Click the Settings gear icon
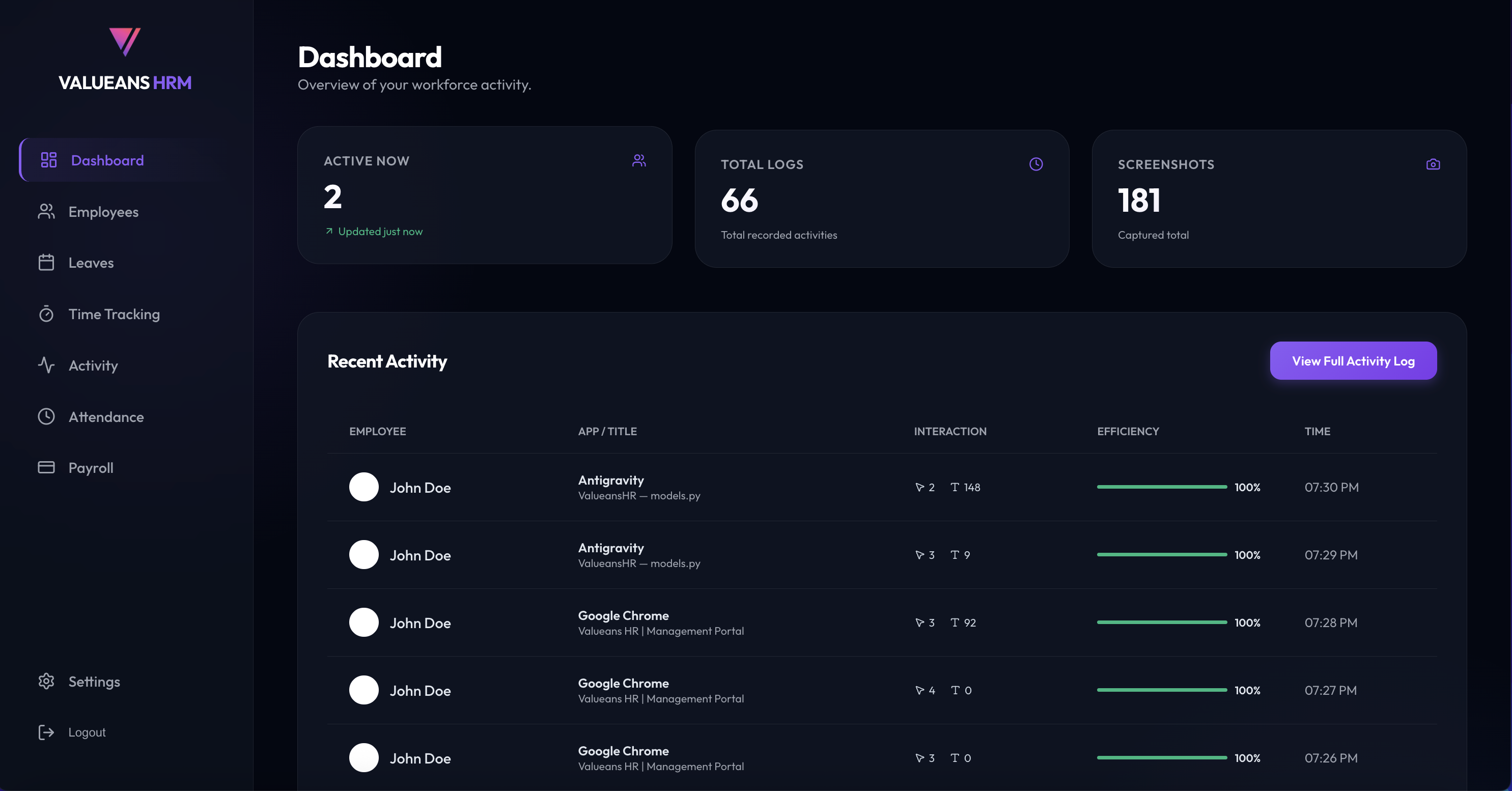Image resolution: width=1512 pixels, height=791 pixels. (x=46, y=681)
